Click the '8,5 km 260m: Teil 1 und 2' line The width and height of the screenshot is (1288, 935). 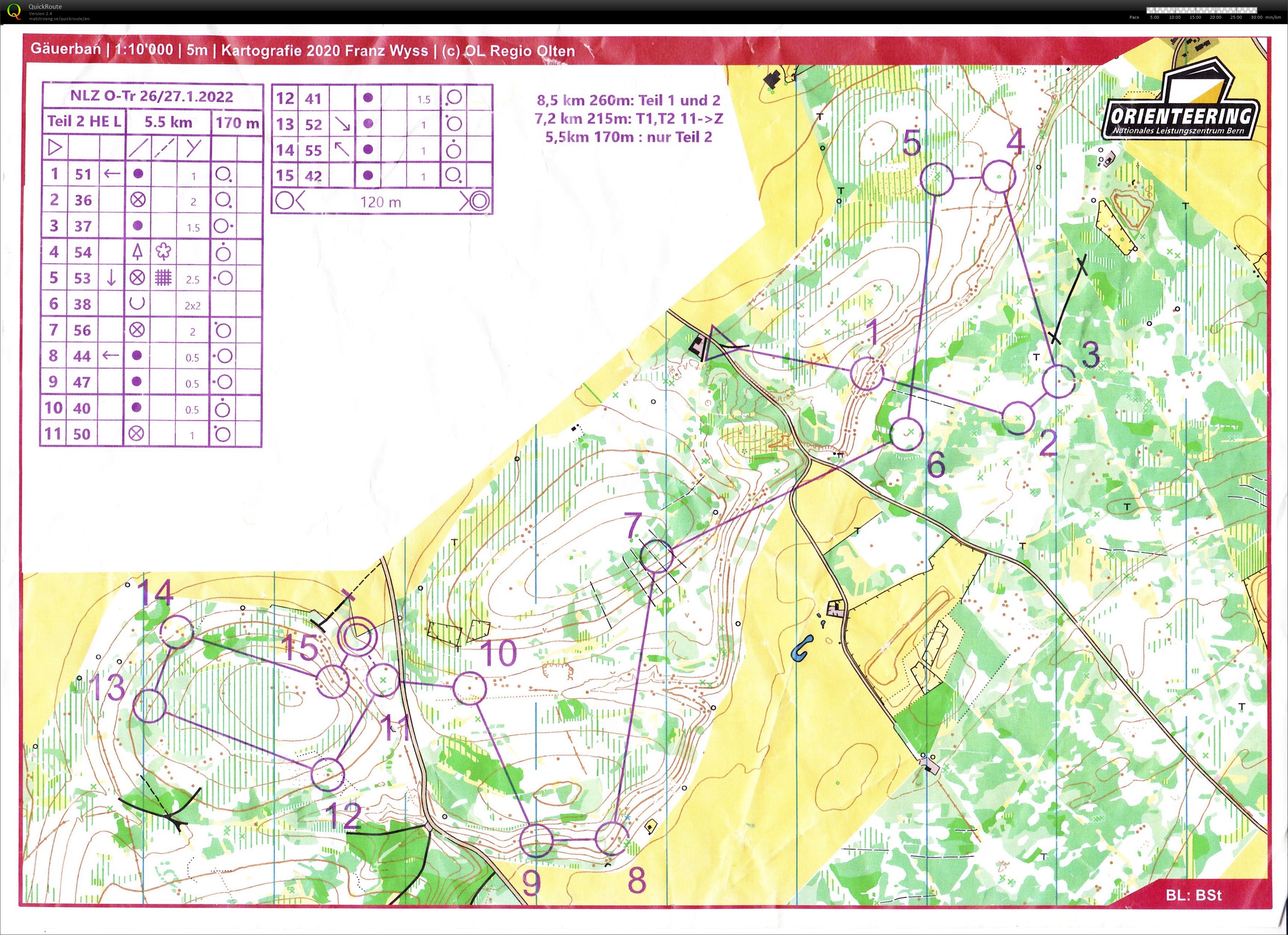tap(629, 101)
